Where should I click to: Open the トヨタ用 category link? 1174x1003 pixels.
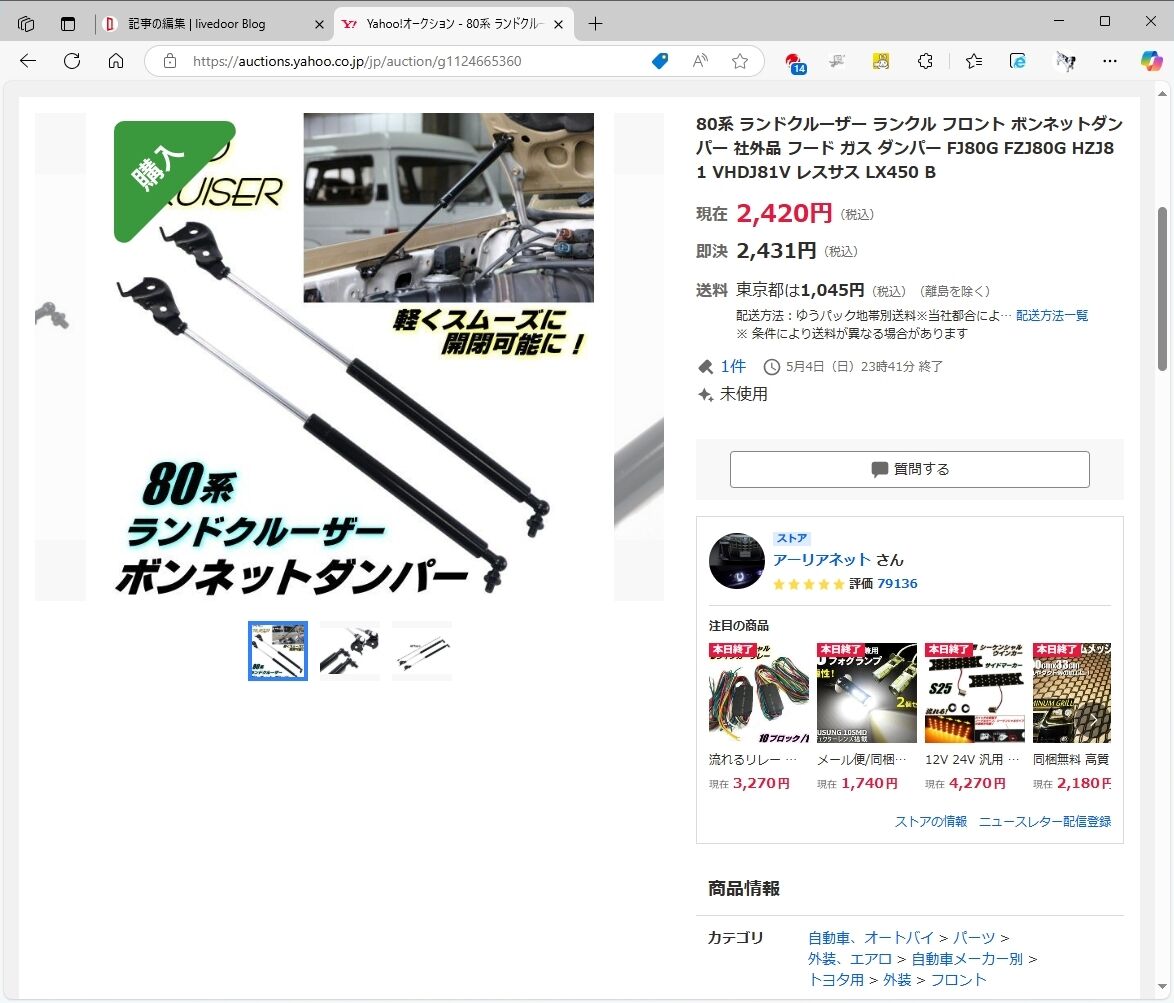tap(836, 980)
